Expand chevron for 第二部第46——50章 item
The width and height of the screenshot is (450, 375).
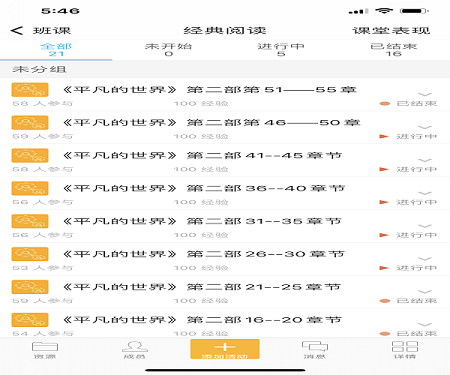pyautogui.click(x=425, y=127)
